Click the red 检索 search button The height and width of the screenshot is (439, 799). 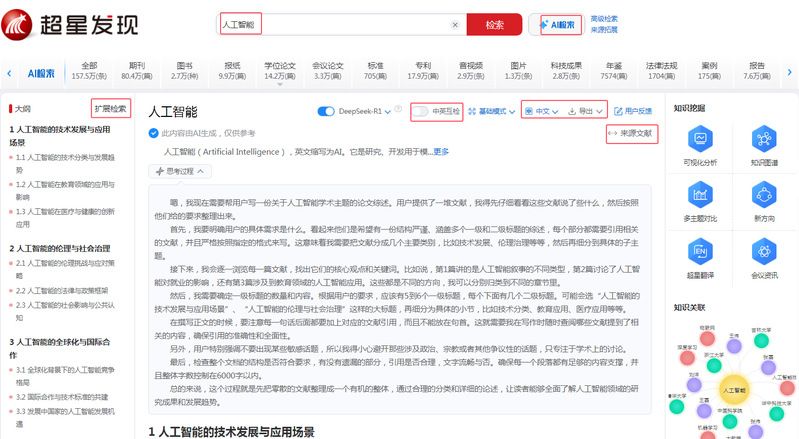(x=493, y=25)
